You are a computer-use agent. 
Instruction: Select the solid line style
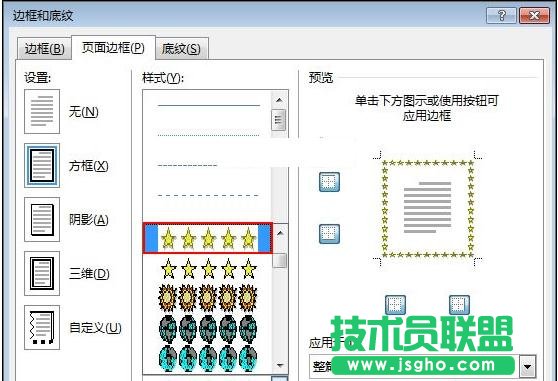point(209,105)
